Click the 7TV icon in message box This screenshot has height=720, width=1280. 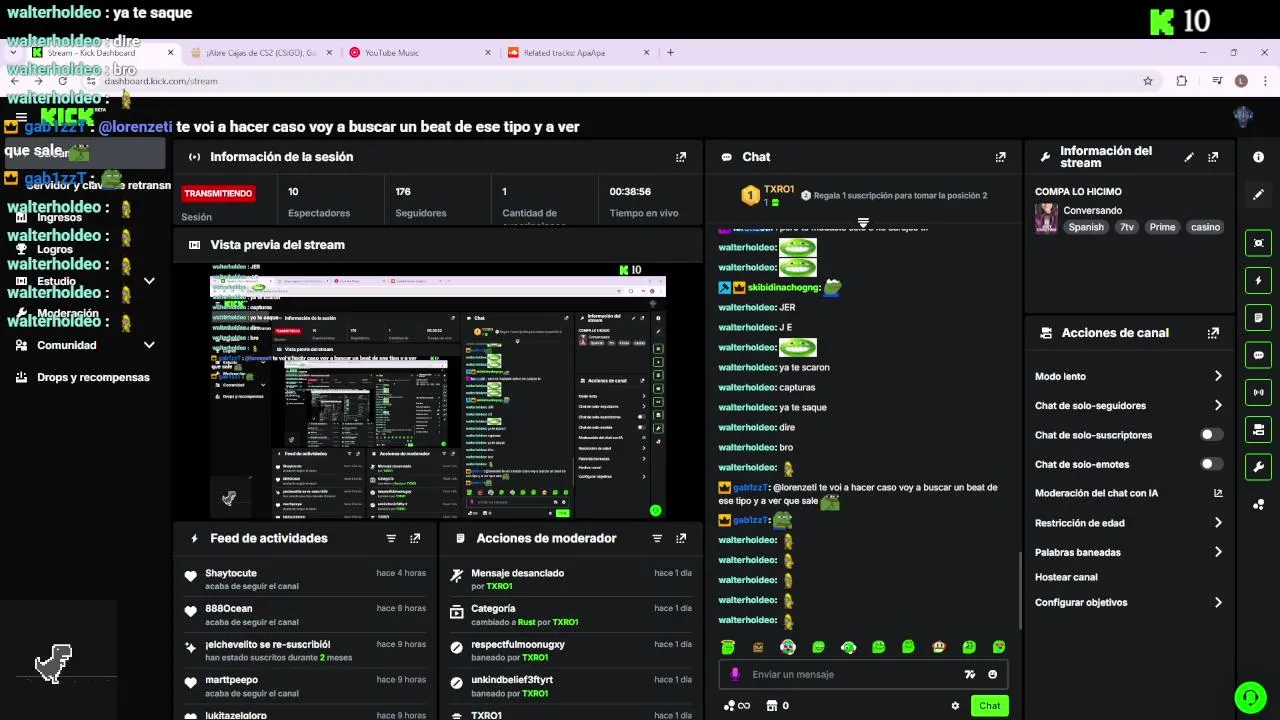coord(969,674)
